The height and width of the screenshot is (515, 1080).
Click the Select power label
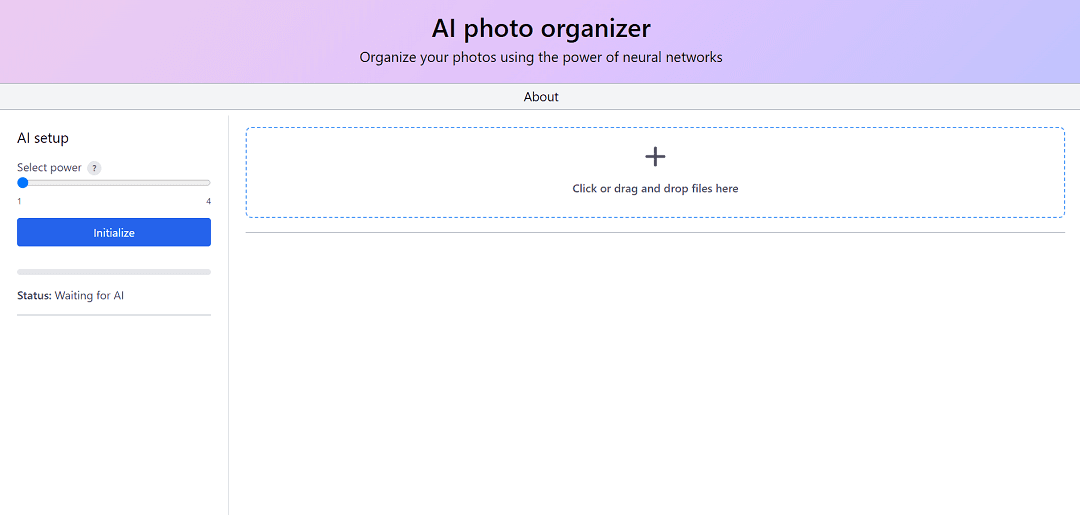click(x=49, y=167)
